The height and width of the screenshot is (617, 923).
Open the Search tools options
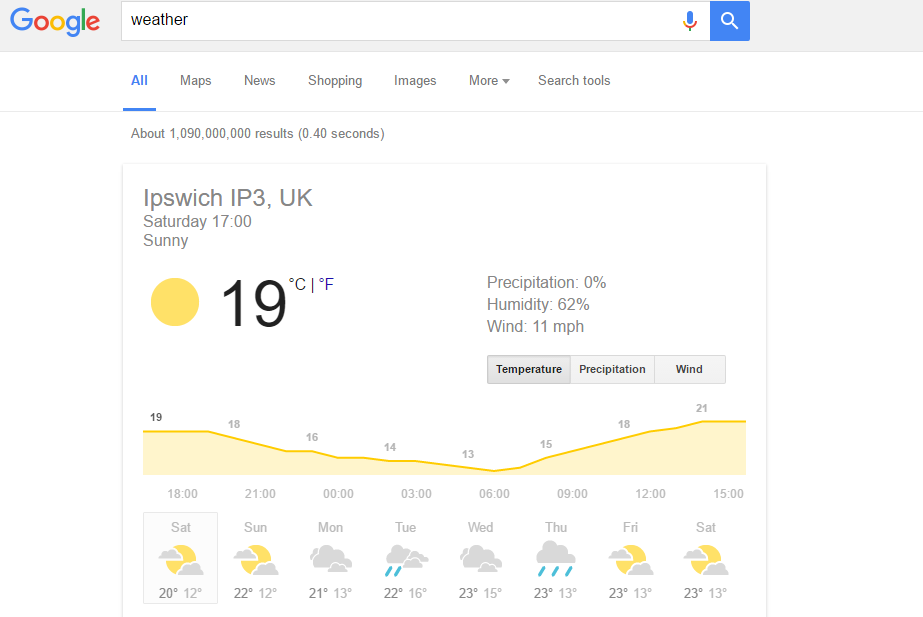[574, 81]
